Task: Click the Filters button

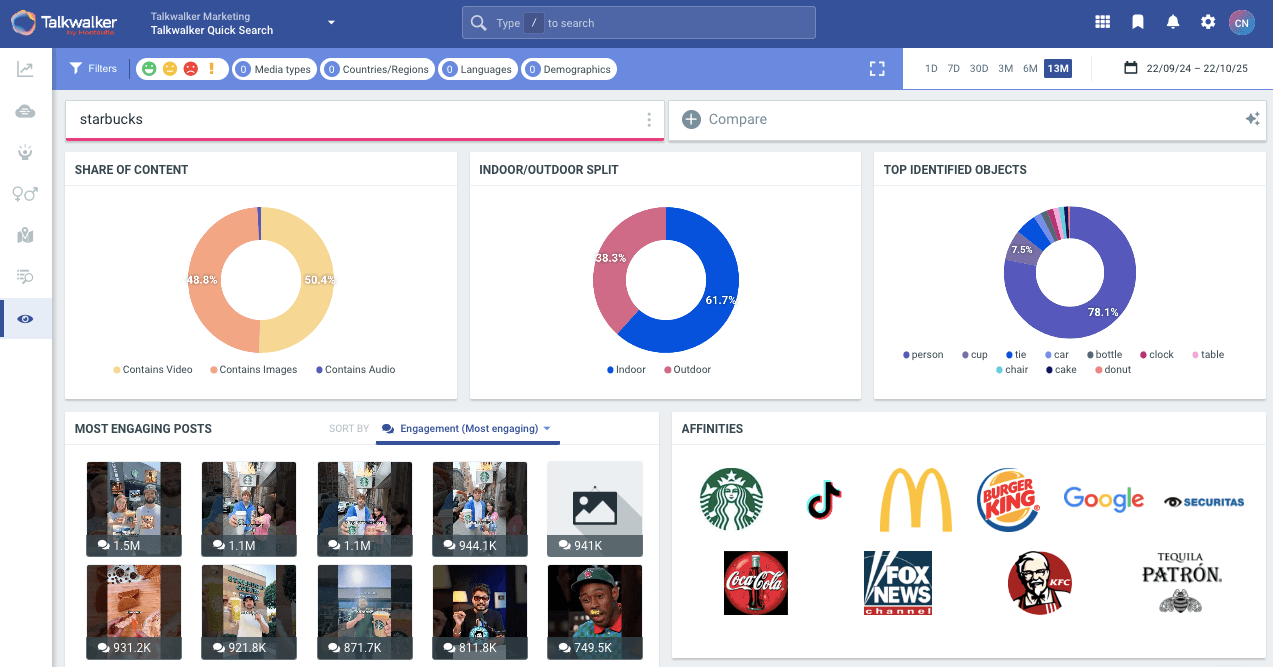Action: [93, 69]
